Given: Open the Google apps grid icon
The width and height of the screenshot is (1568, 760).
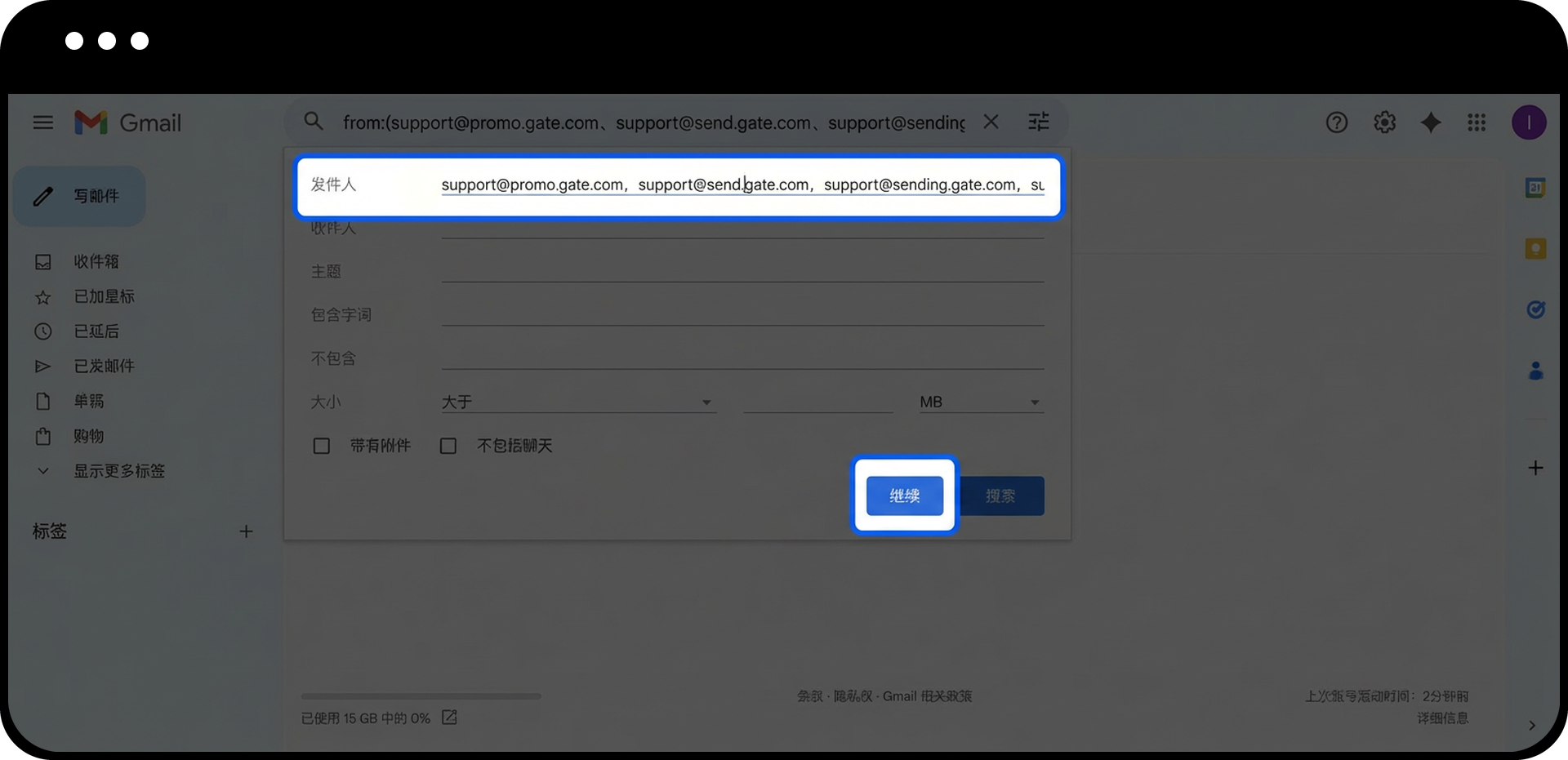Looking at the screenshot, I should (x=1477, y=122).
